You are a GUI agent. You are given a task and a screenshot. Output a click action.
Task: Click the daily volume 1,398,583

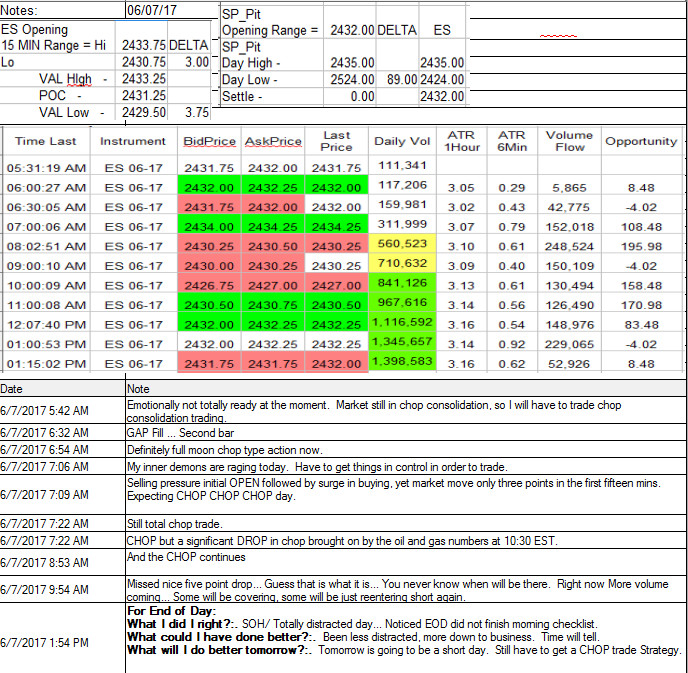point(402,362)
